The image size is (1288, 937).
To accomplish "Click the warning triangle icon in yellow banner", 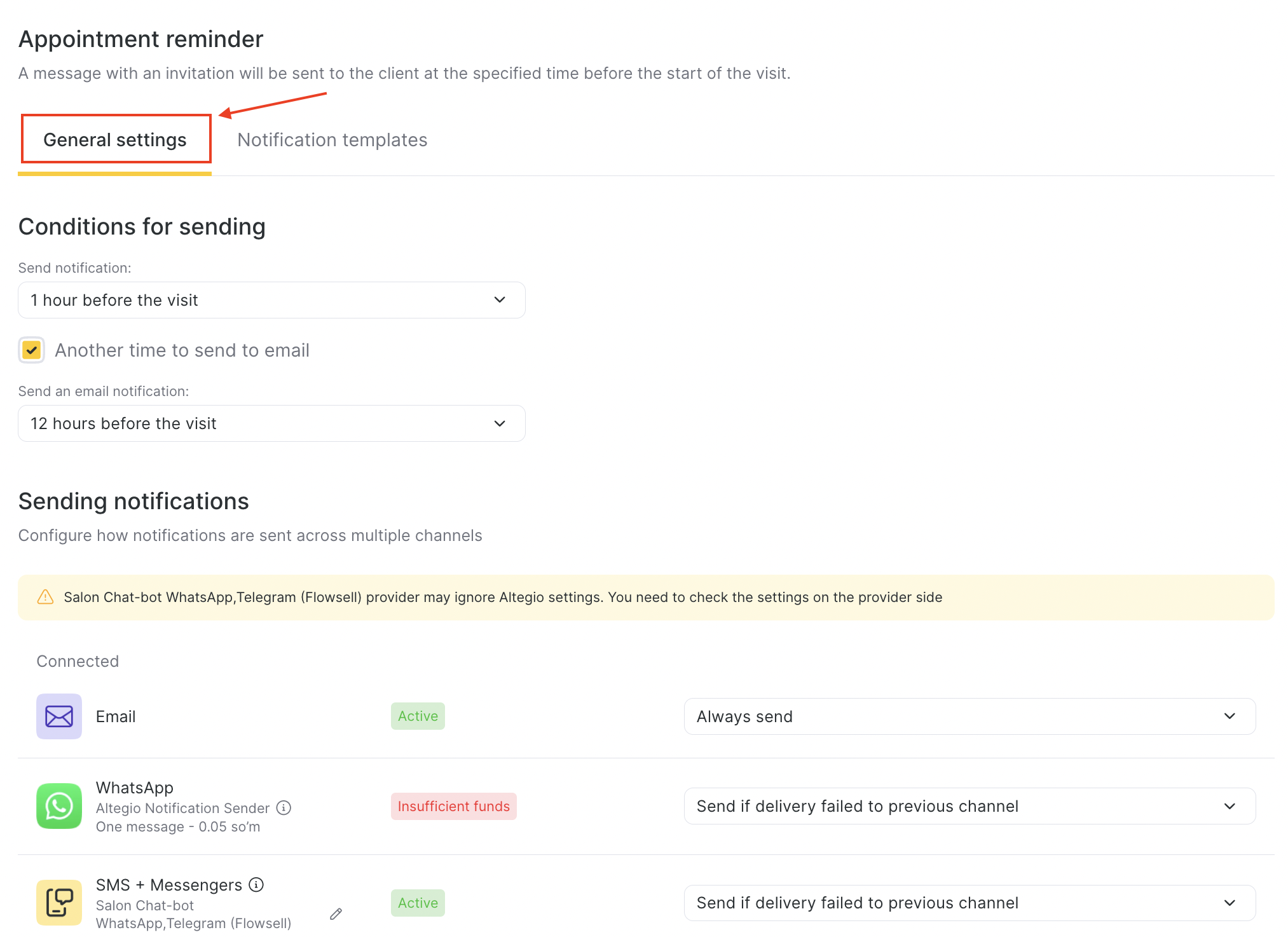I will click(x=46, y=597).
